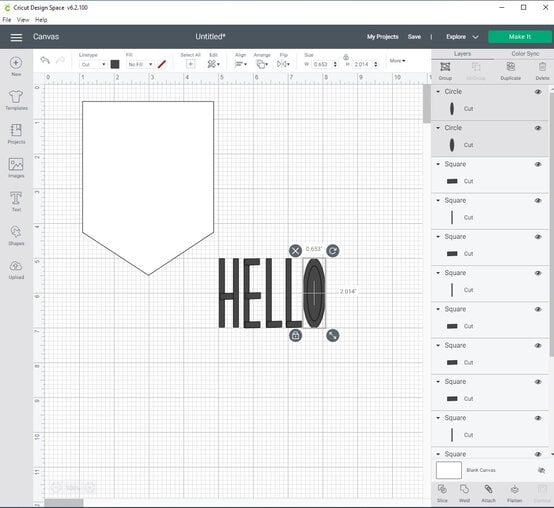The image size is (554, 508).
Task: Click the Width size input field
Action: (x=322, y=64)
